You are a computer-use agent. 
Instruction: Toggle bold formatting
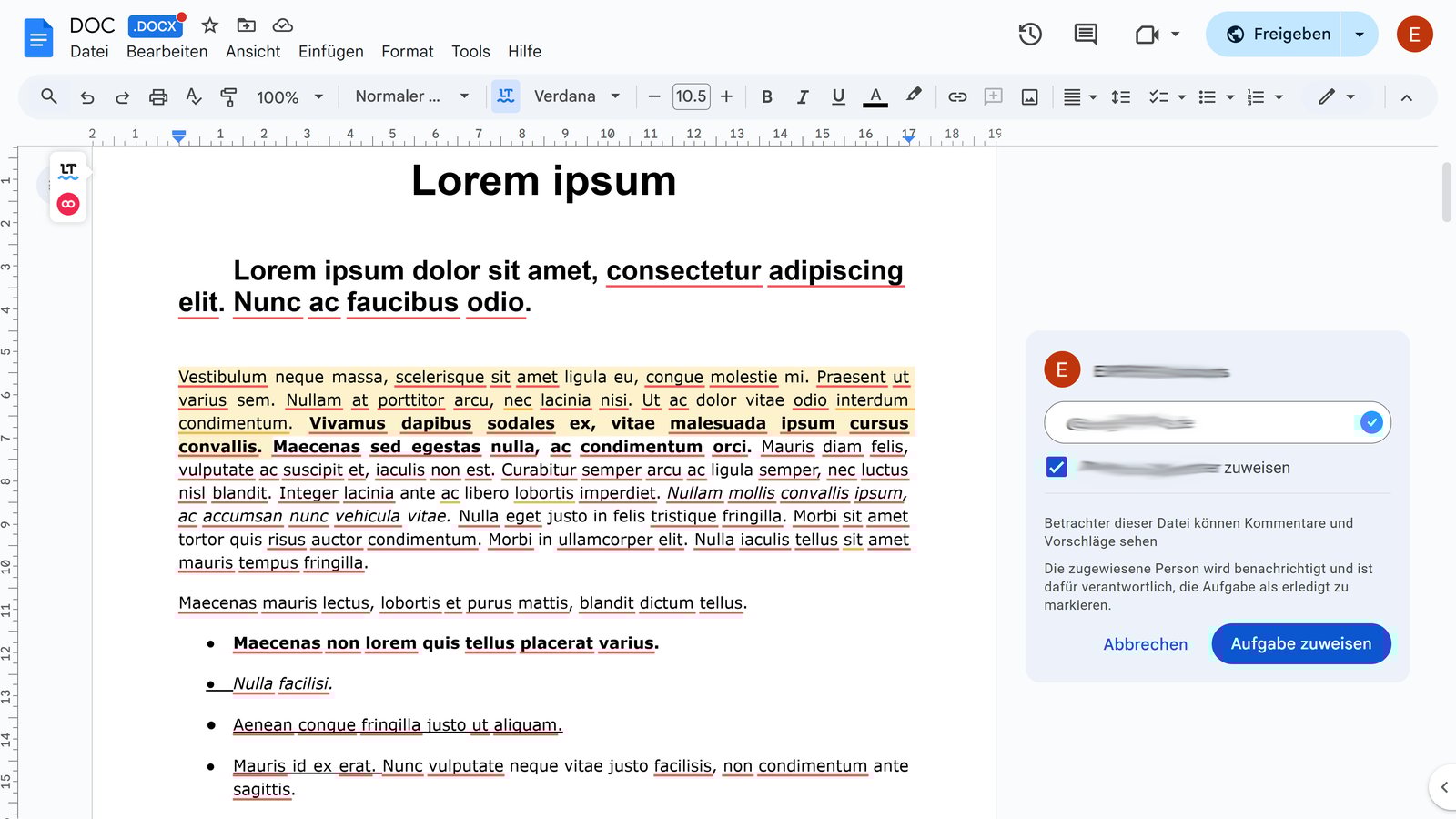(766, 96)
